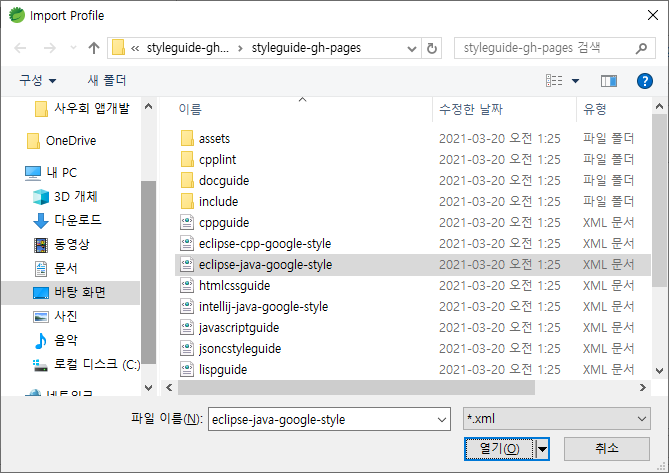
Task: Expand the breadcrumb chevron between folders
Action: 240,48
